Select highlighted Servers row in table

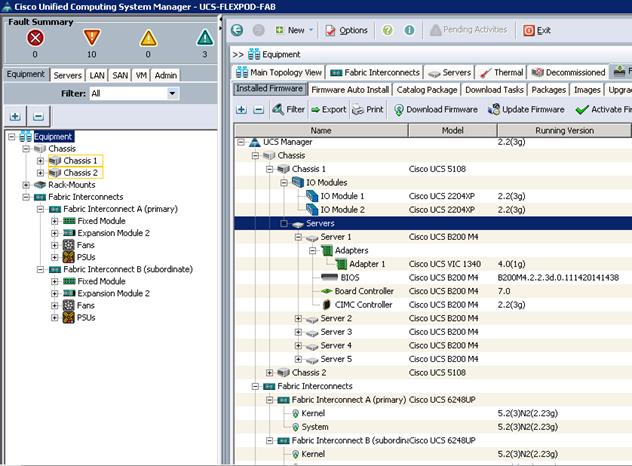click(x=433, y=223)
